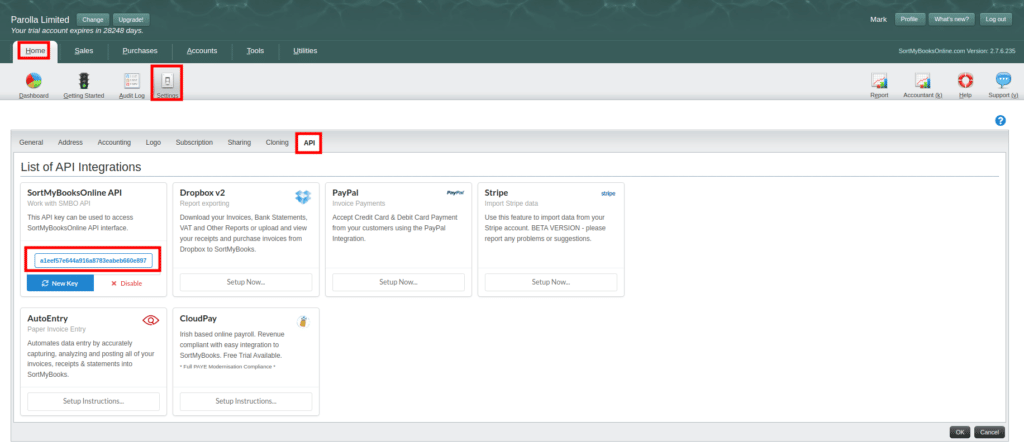The image size is (1024, 445).
Task: Select the API tab
Action: (x=309, y=142)
